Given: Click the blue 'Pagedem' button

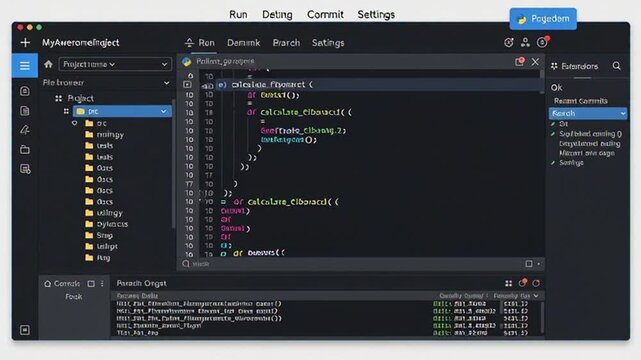Looking at the screenshot, I should pos(543,19).
